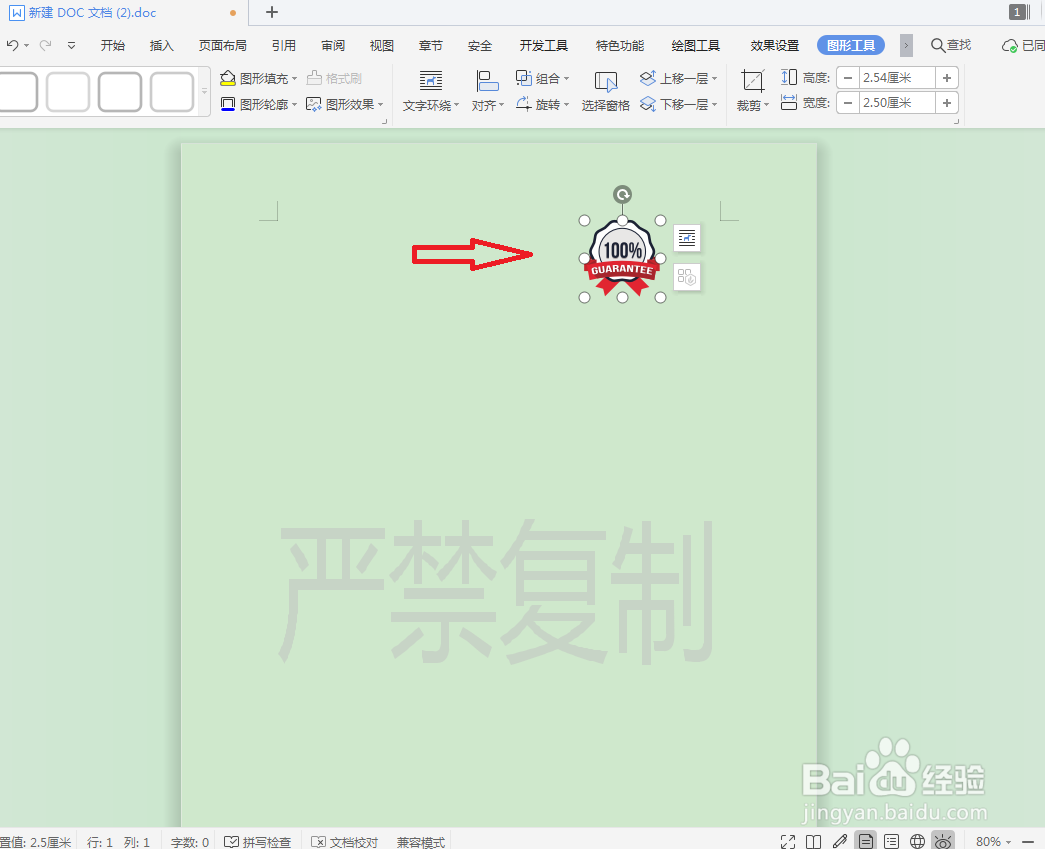Screen dimensions: 1045x849
Task: Click the 裁剪 crop tool
Action: [x=753, y=91]
